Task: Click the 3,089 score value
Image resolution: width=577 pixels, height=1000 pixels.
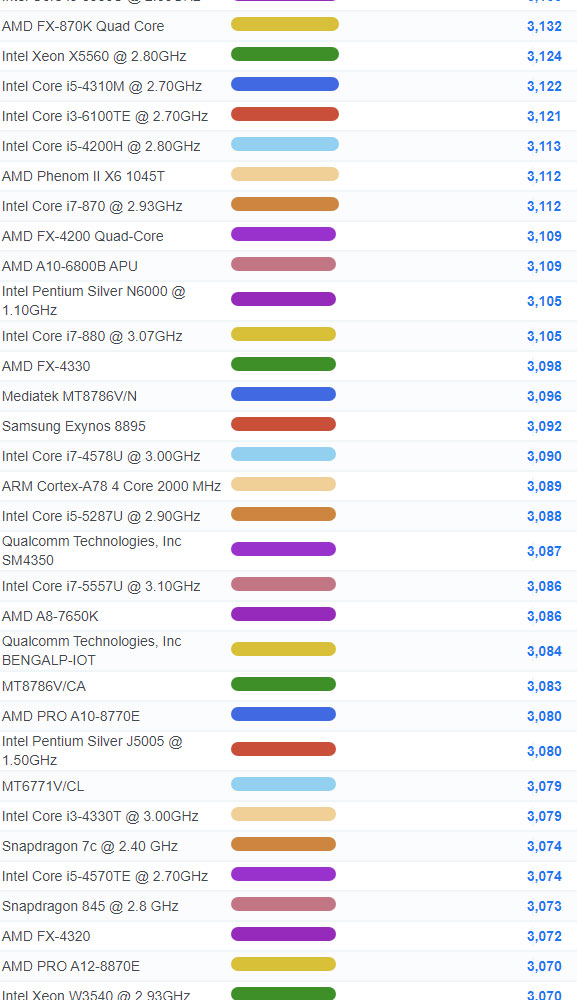Action: [544, 486]
